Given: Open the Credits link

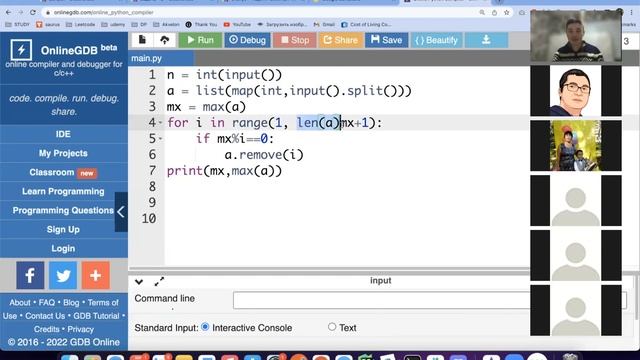Looking at the screenshot, I should point(47,329).
